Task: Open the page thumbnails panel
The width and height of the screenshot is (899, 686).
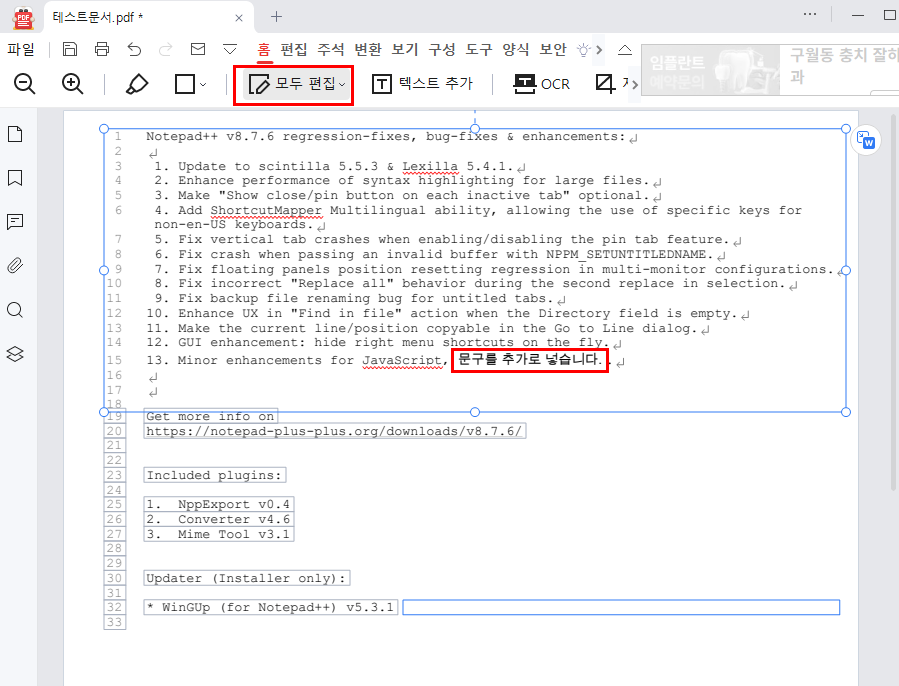Action: click(15, 134)
